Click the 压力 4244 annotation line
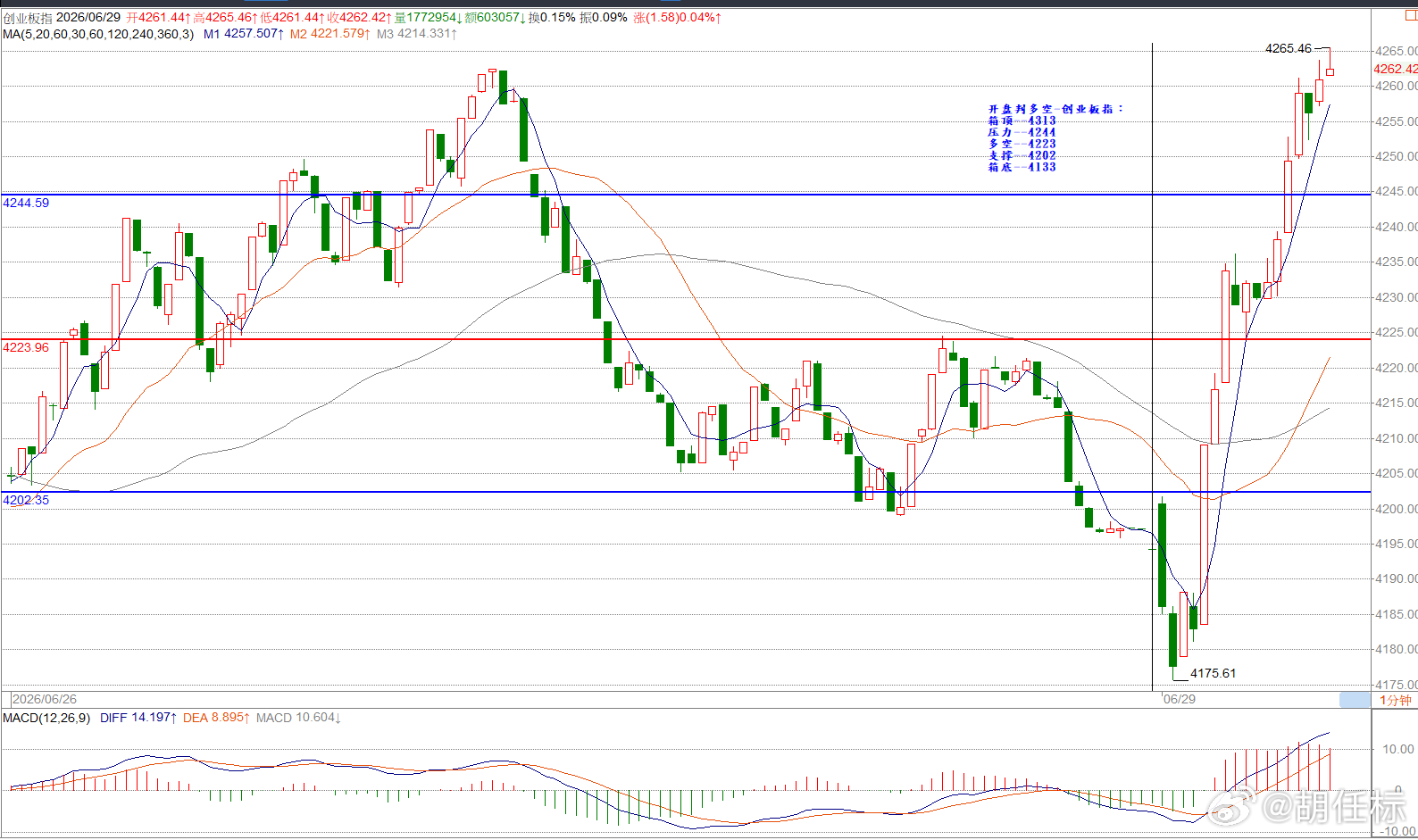 click(x=1022, y=132)
